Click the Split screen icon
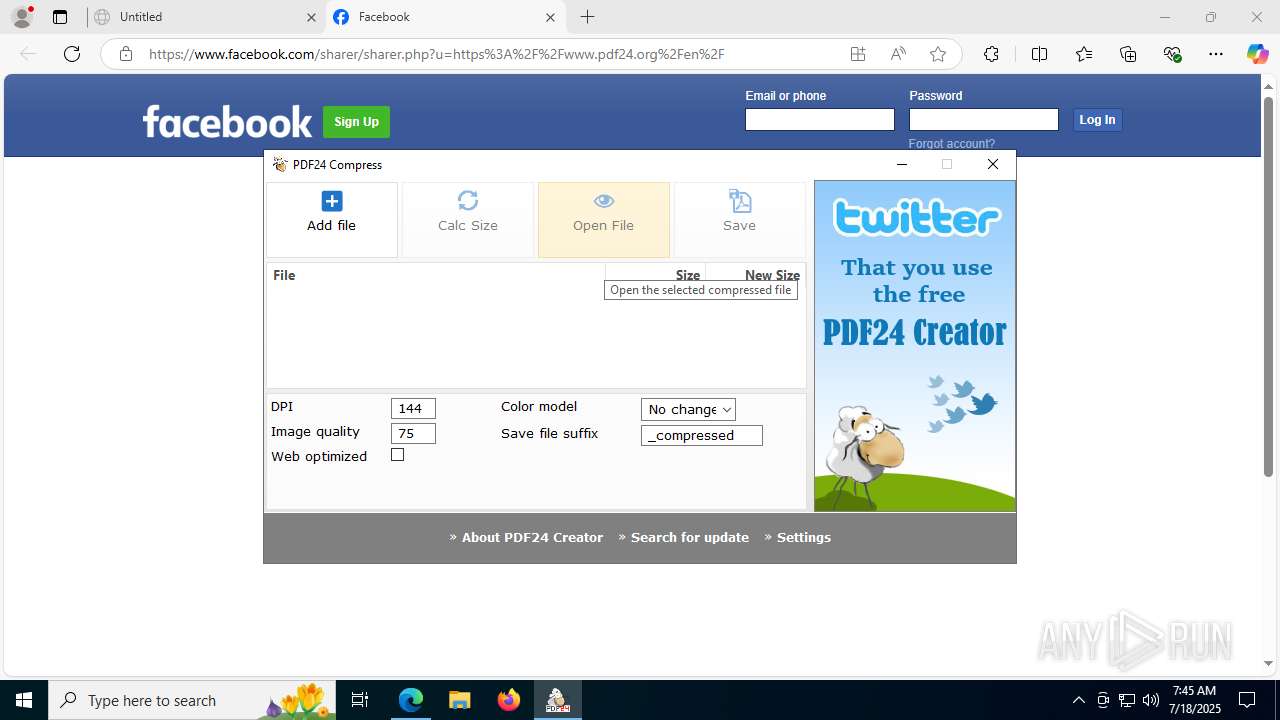 point(1040,54)
